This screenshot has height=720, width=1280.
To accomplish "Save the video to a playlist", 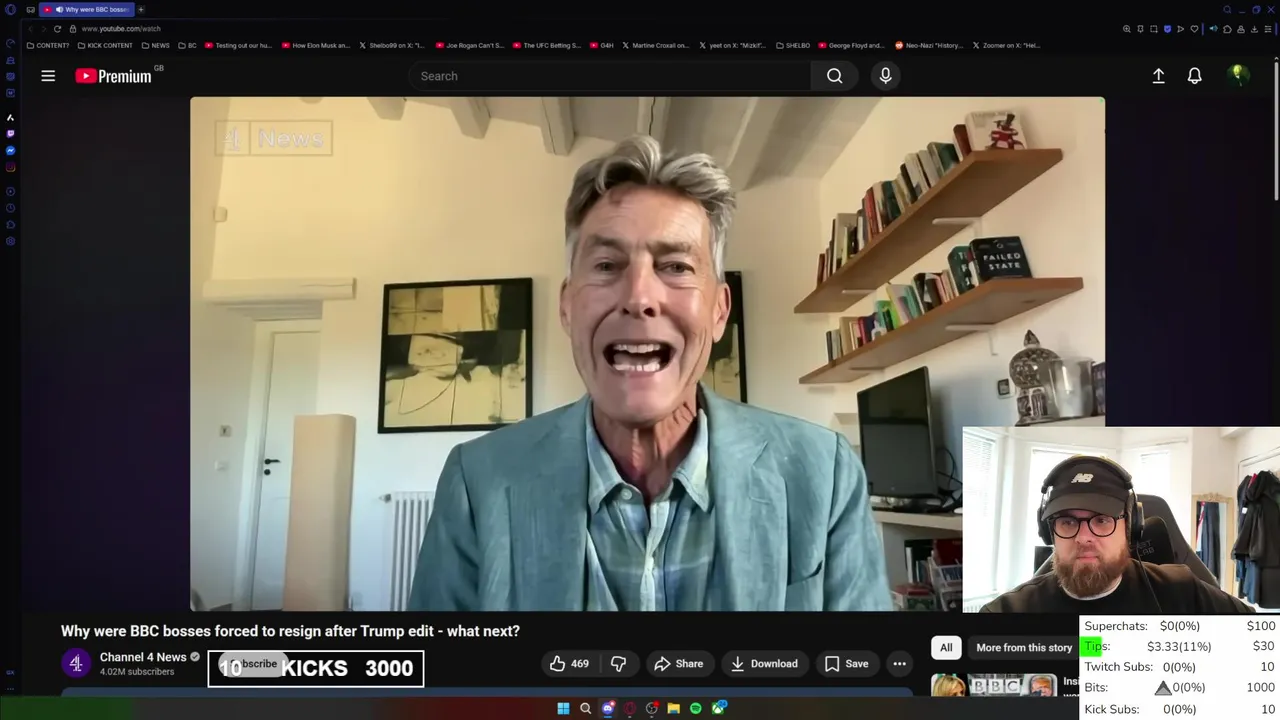I will coord(846,664).
